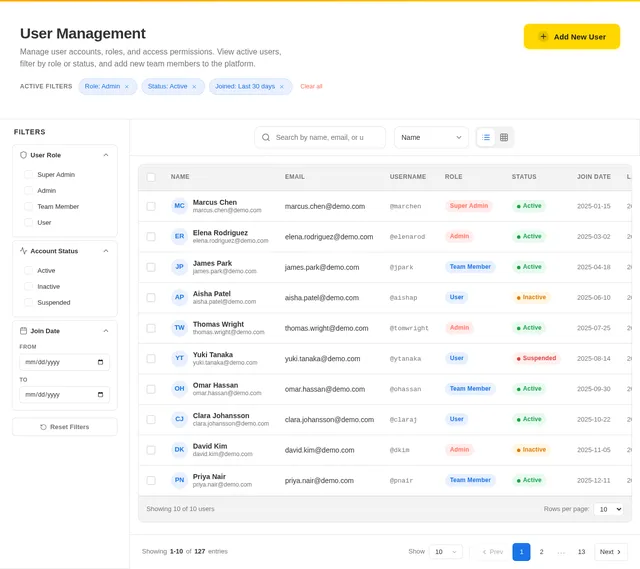The width and height of the screenshot is (640, 569).
Task: Jump to page 13 in pagination
Action: pos(581,552)
